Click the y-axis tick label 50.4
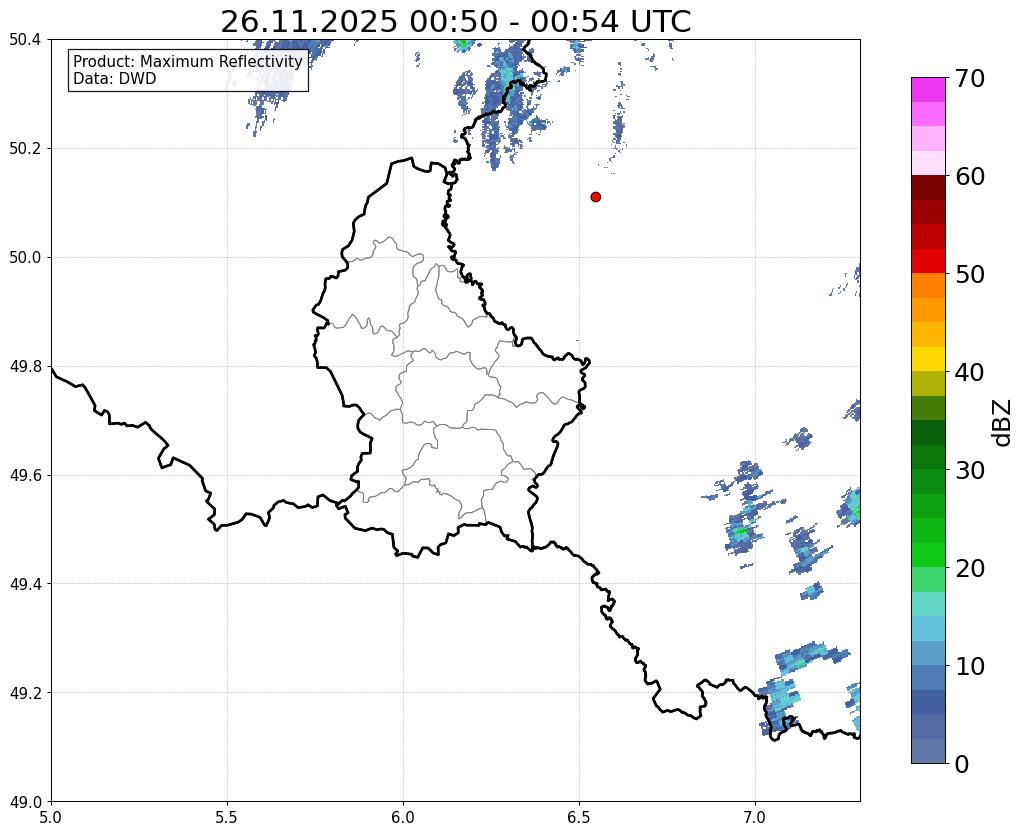 (x=25, y=40)
